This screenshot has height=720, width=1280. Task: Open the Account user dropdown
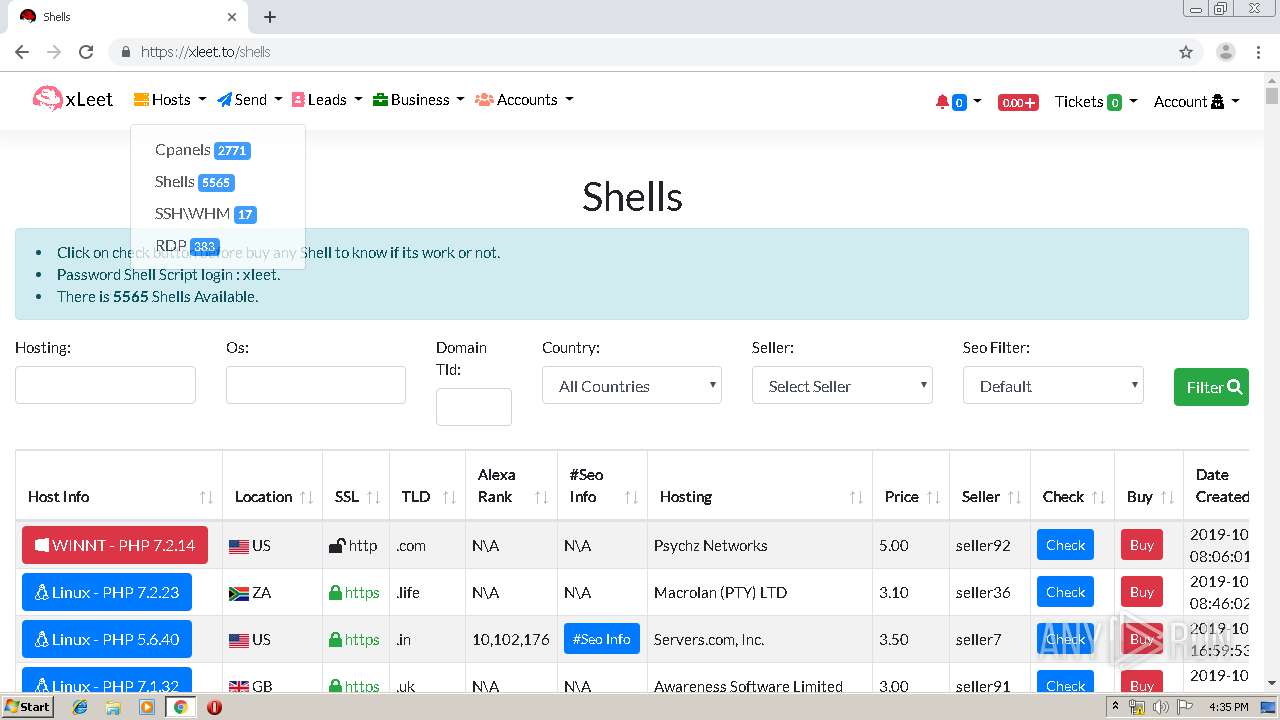point(1197,102)
